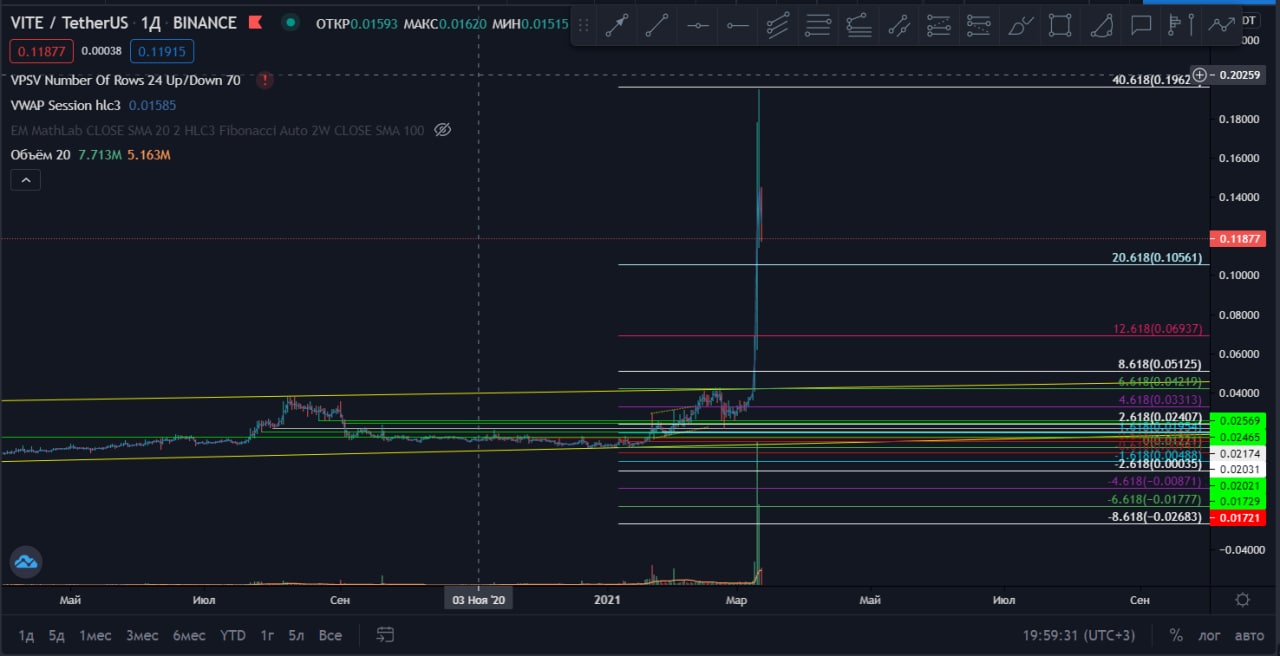Screen dimensions: 1280x656
Task: Open timezone menu showing UTC+3
Action: click(x=1079, y=635)
